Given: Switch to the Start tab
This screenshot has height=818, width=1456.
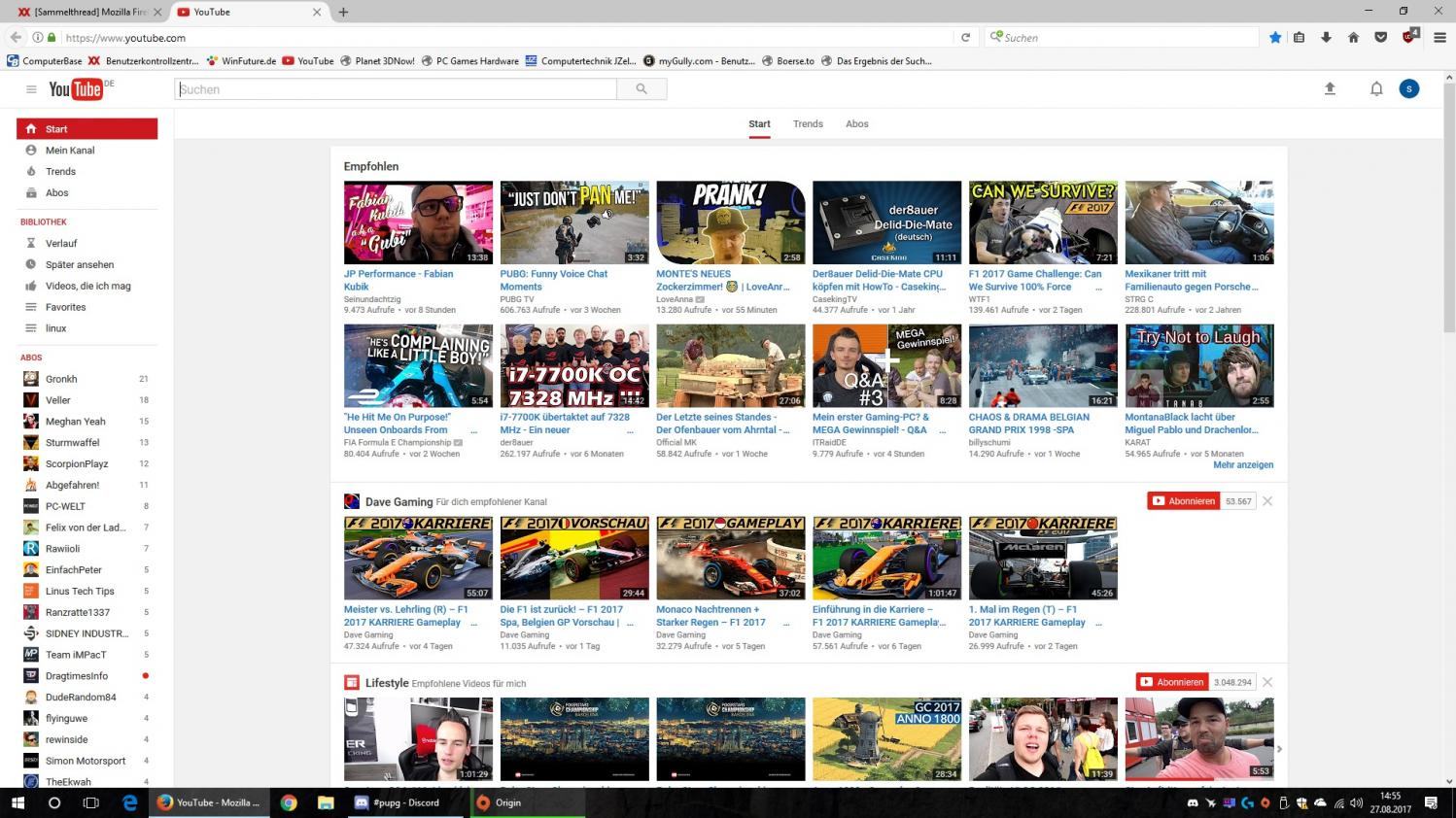Looking at the screenshot, I should coord(759,124).
